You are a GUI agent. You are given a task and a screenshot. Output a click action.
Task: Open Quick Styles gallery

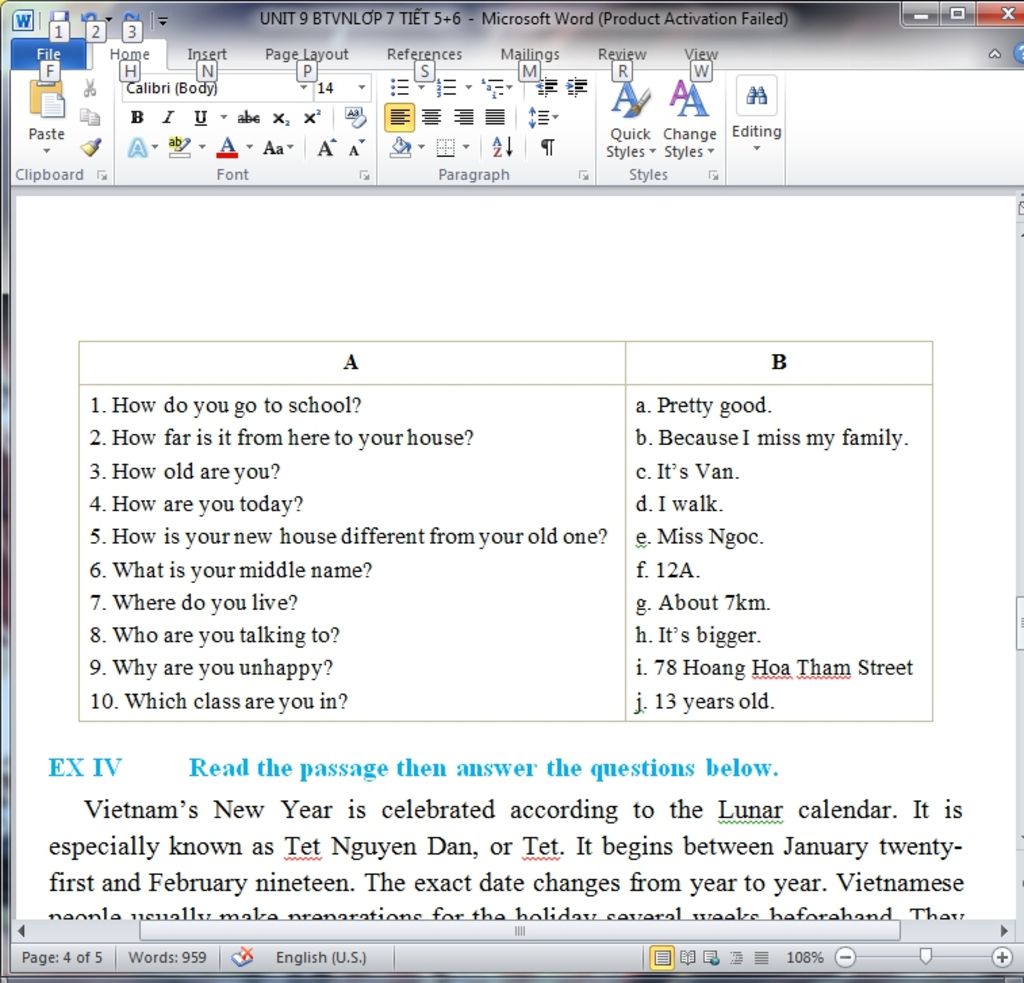pos(630,120)
